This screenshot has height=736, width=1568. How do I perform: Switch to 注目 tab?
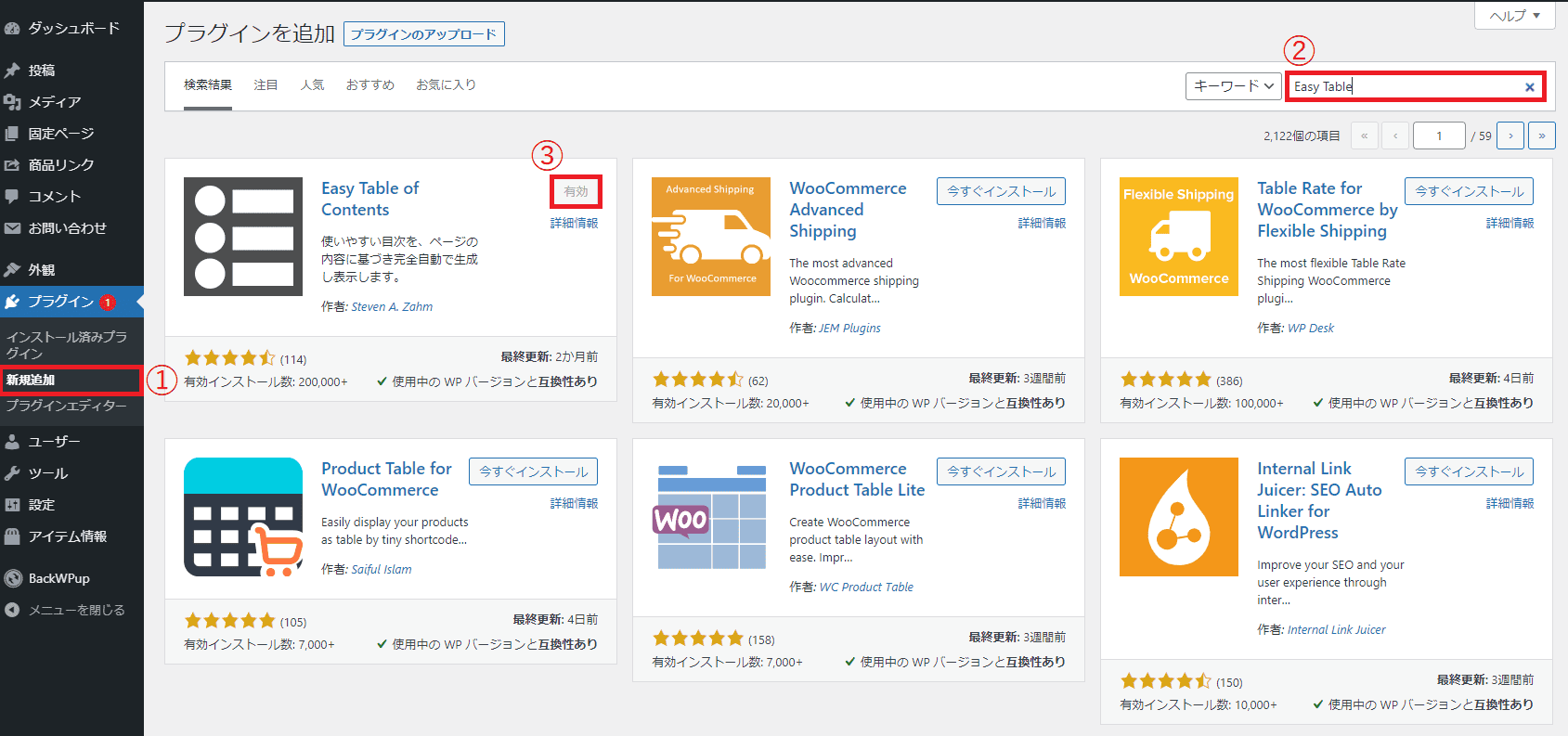[x=266, y=85]
